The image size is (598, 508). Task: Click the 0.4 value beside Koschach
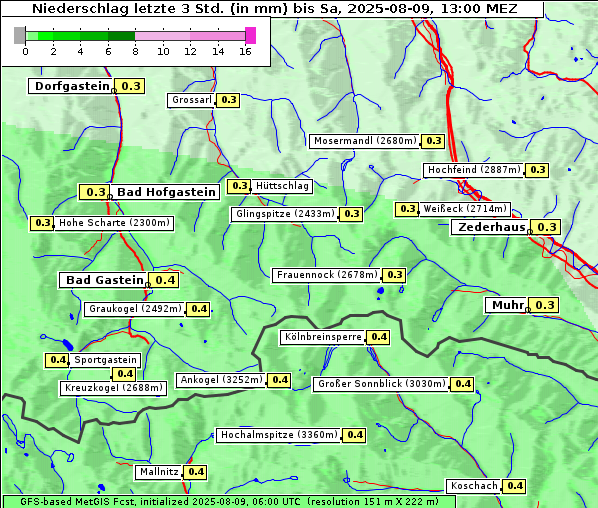coord(514,486)
